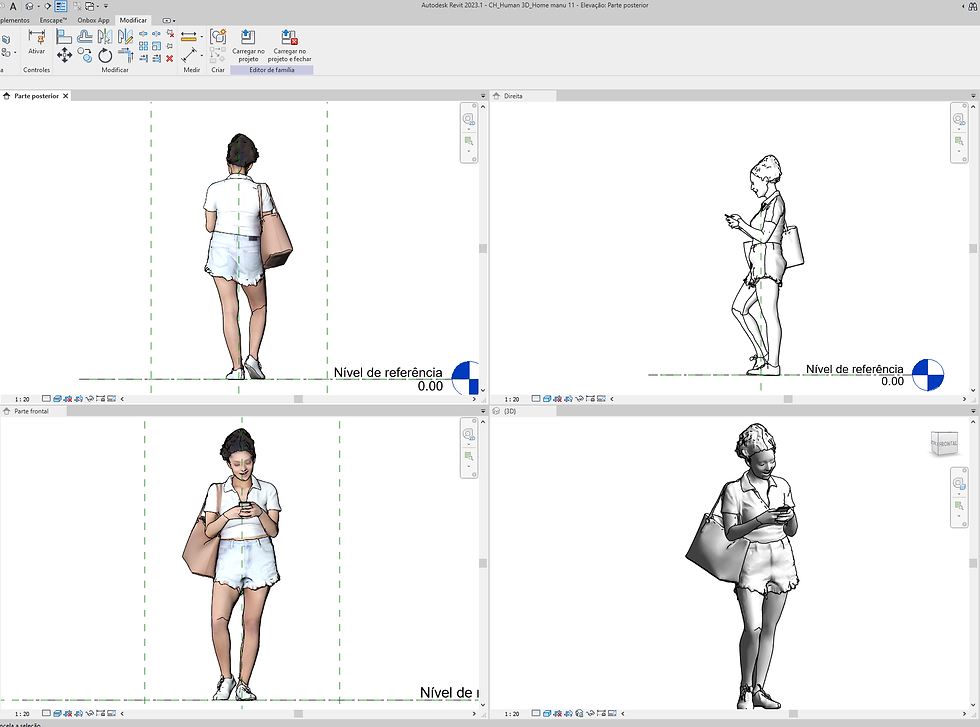Open Parte frontal pane view list dropdown
This screenshot has height=727, width=980.
pos(483,411)
